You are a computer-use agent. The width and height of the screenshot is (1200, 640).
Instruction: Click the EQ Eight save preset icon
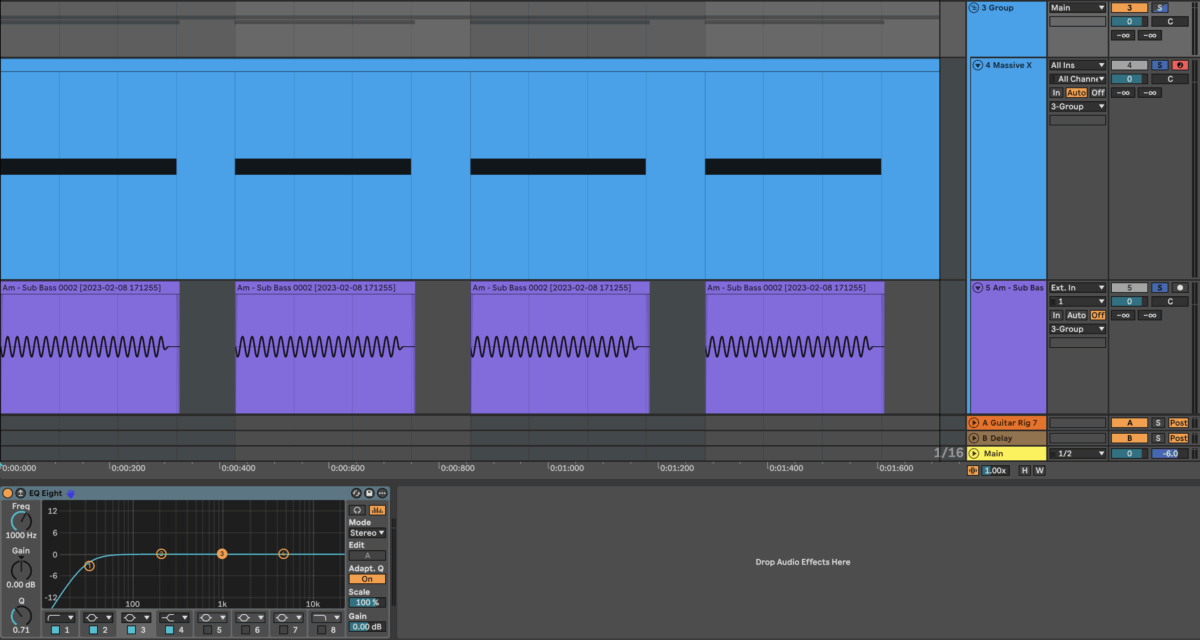369,493
